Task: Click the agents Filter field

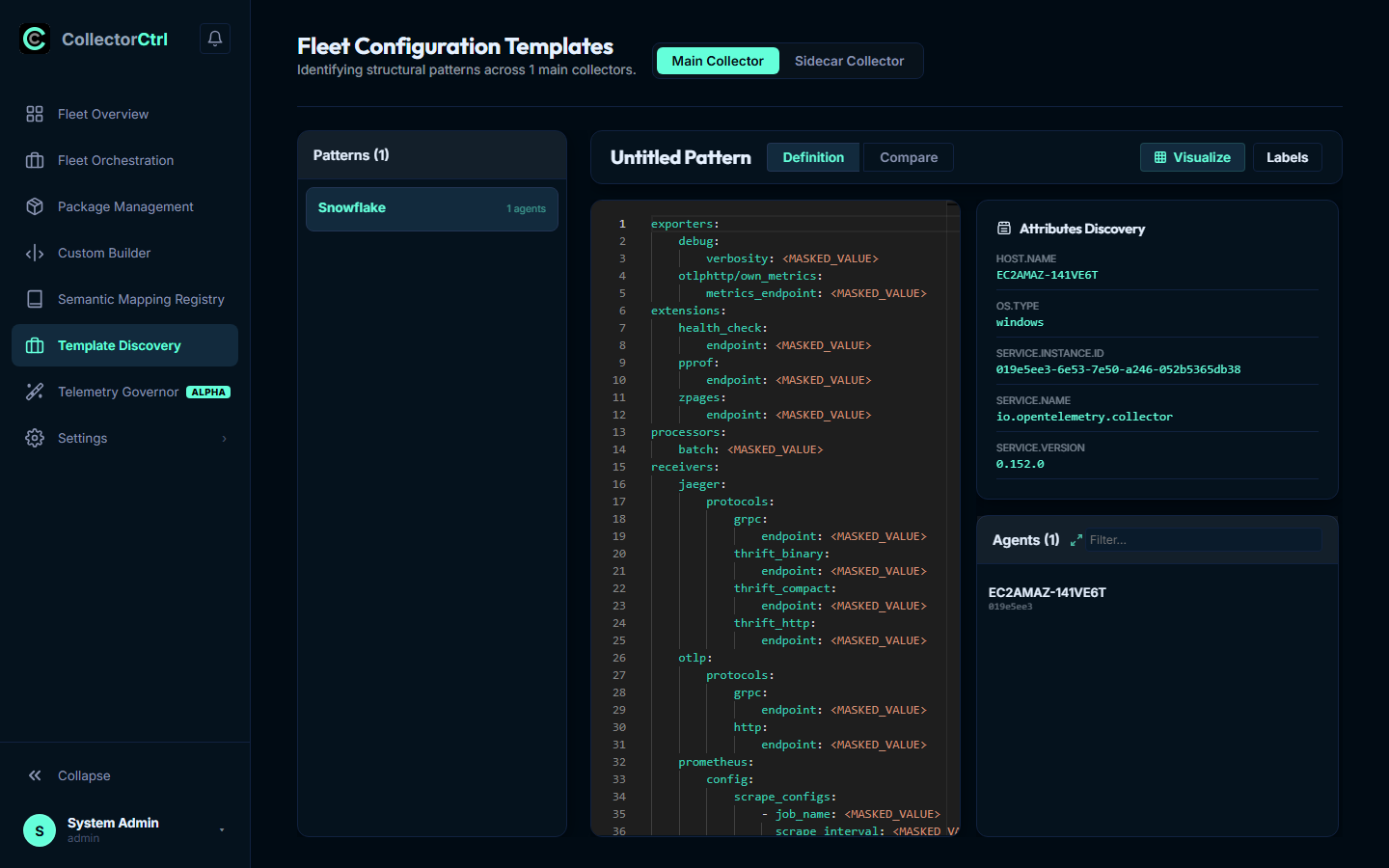Action: [x=1204, y=540]
